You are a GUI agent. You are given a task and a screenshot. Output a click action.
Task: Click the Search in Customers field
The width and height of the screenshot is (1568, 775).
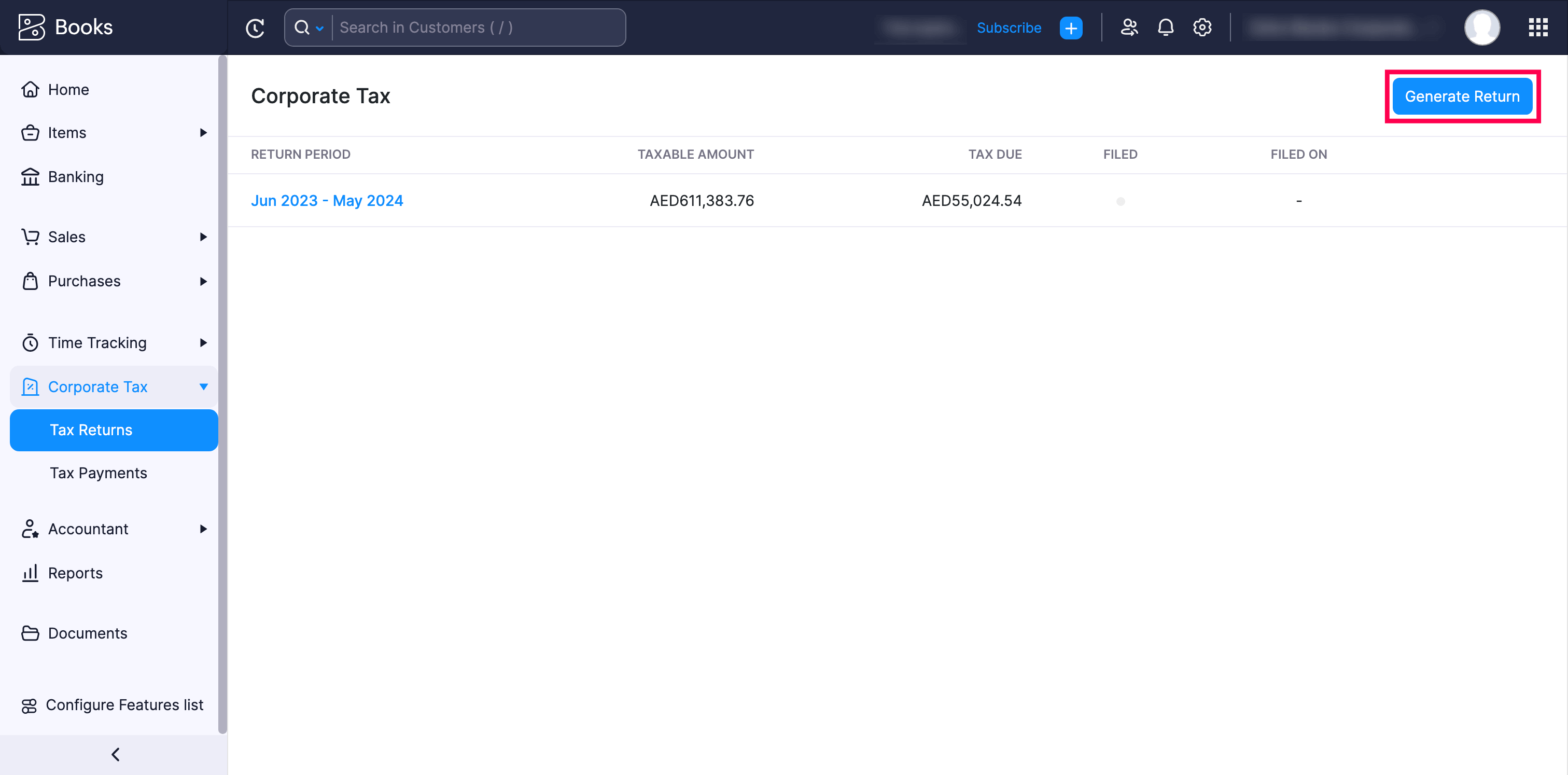[x=478, y=28]
